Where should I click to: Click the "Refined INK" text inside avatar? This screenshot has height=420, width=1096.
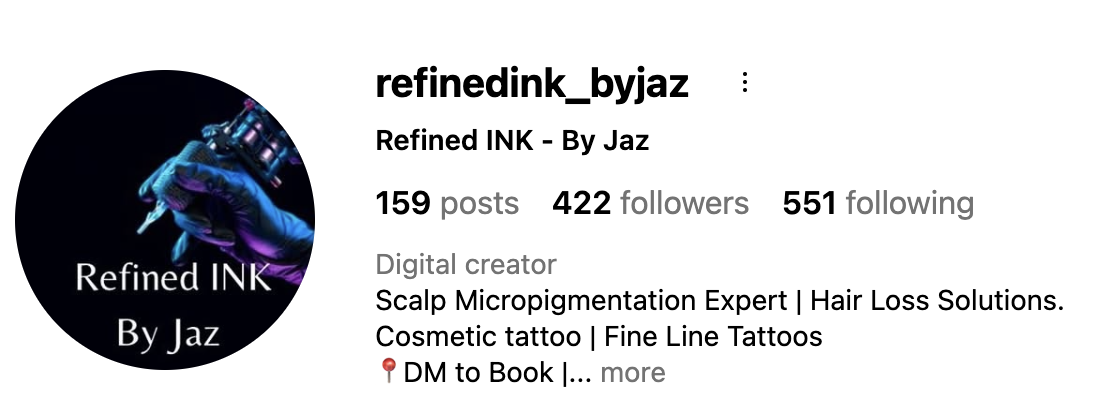[x=173, y=277]
